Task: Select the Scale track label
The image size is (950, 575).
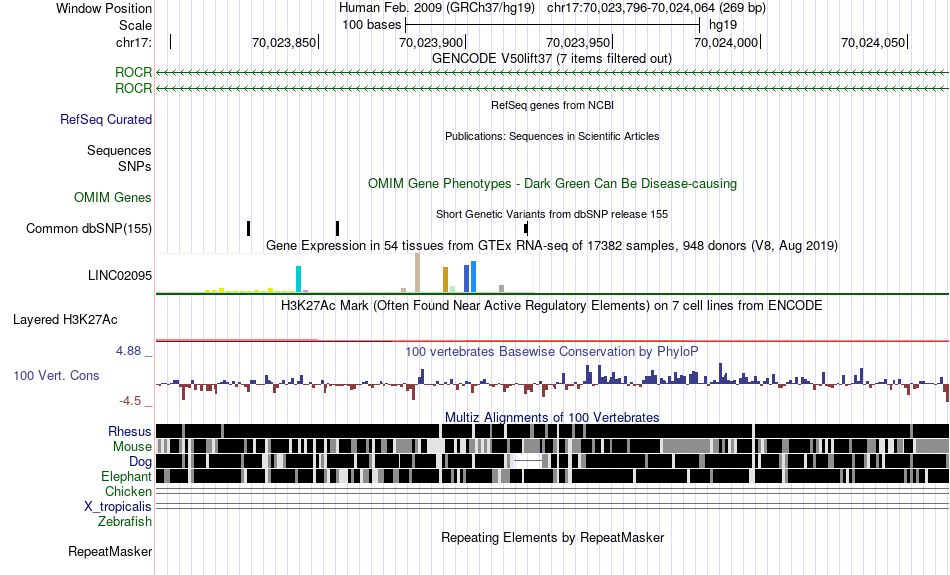Action: 135,25
